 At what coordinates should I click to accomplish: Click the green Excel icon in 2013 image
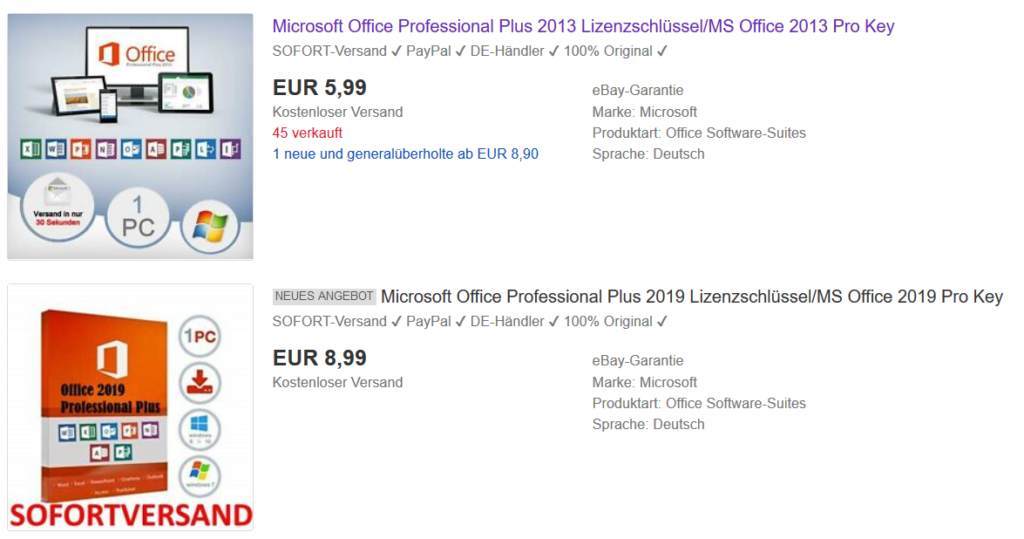click(31, 150)
